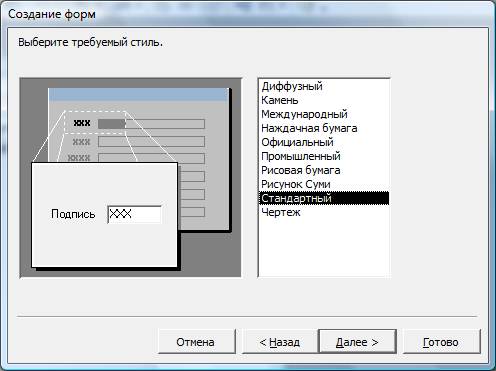
Task: Finish the wizard with Готово
Action: click(441, 342)
